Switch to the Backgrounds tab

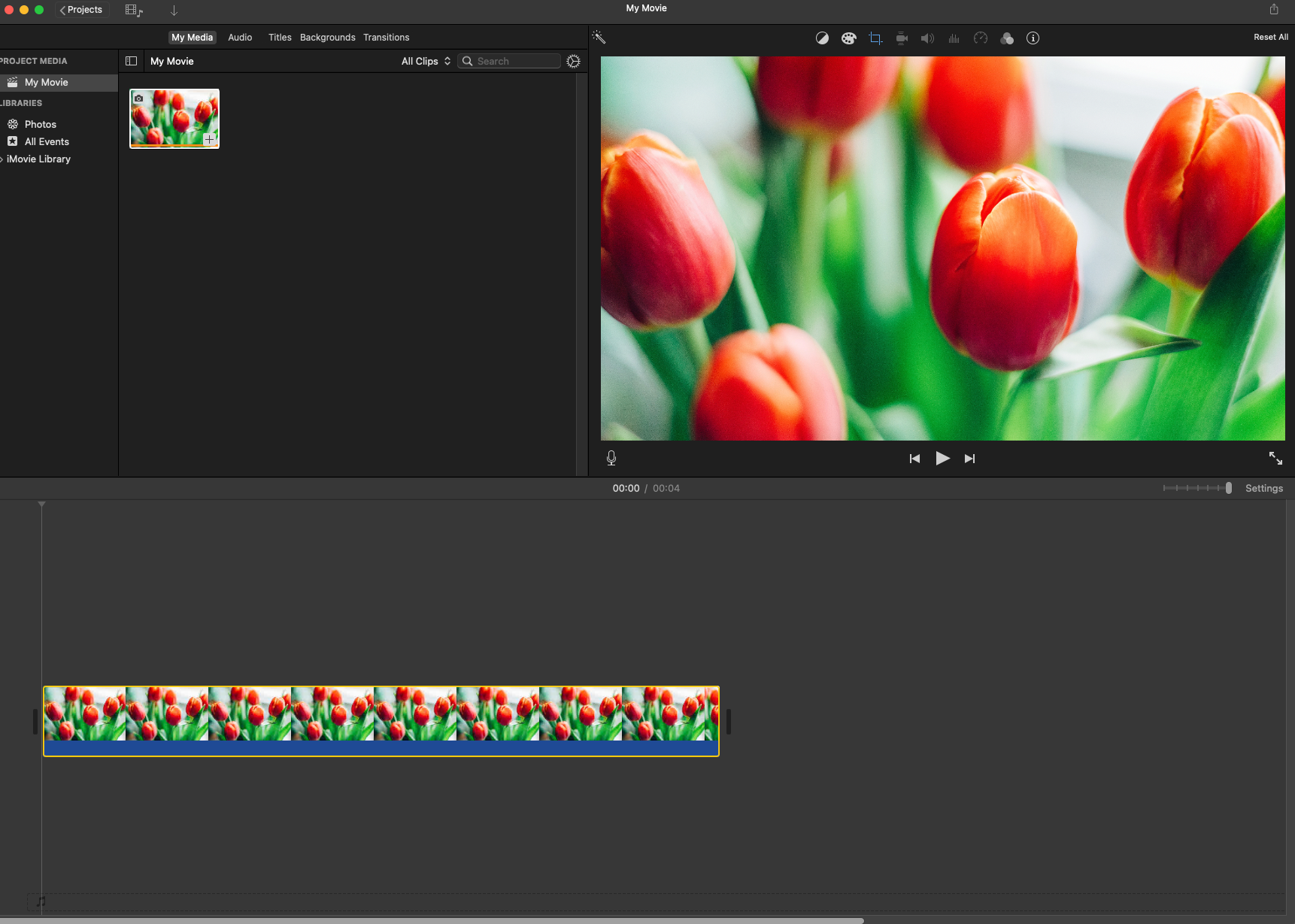[327, 38]
